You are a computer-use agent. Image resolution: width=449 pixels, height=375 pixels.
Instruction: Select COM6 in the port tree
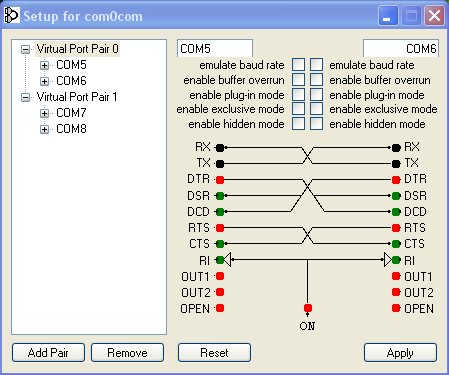[x=71, y=81]
